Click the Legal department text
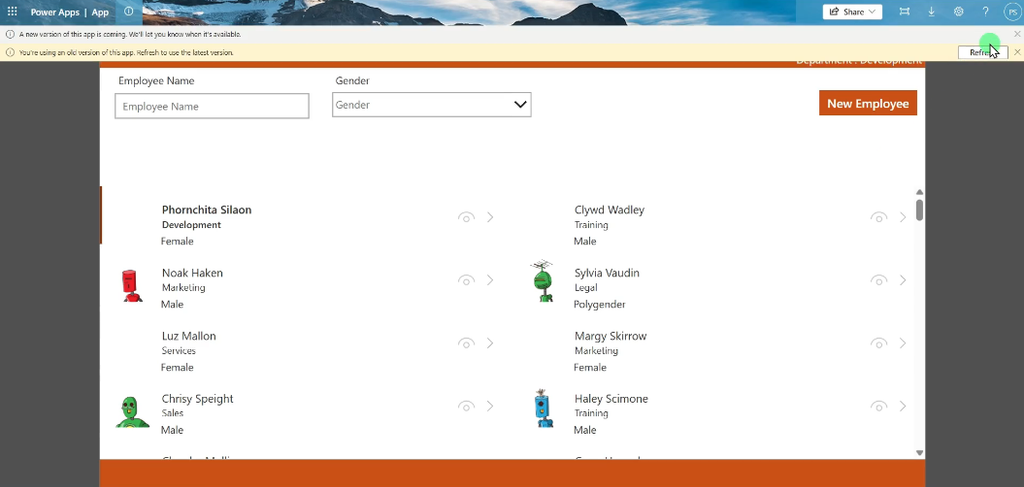 pos(586,287)
